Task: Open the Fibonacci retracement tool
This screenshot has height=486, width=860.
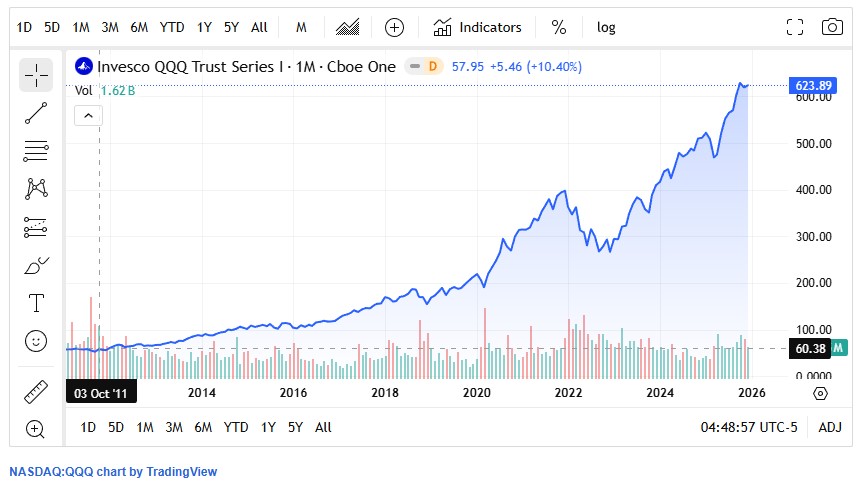Action: tap(36, 151)
